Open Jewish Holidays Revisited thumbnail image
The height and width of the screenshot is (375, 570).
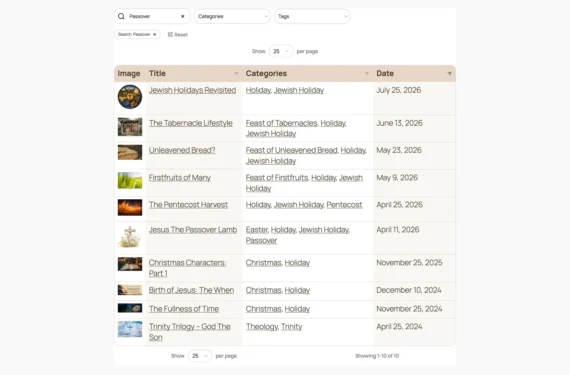[x=130, y=97]
